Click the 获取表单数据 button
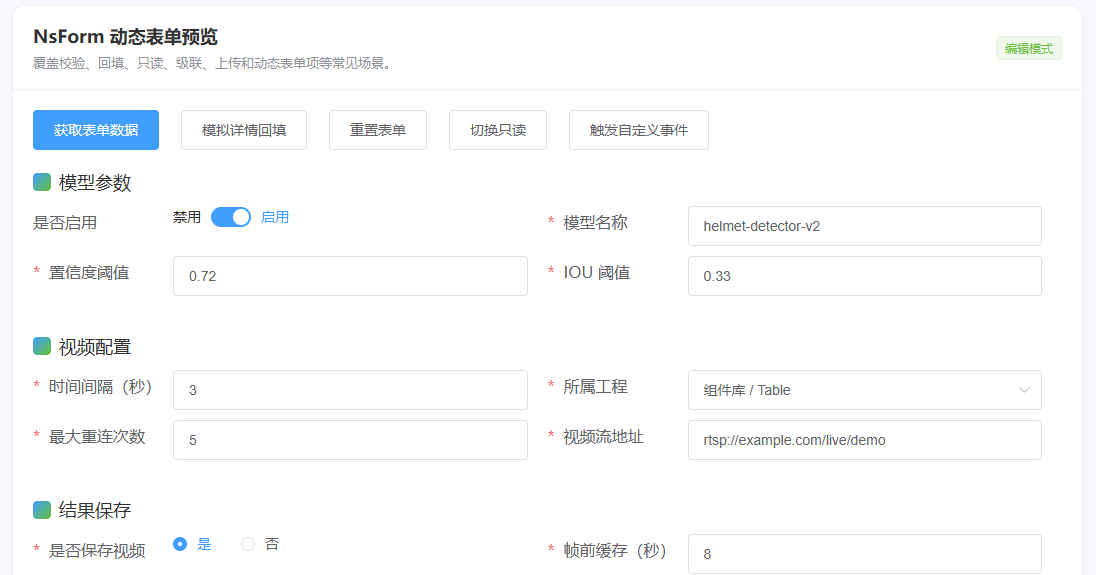Screen dimensions: 1096x575 [96, 130]
